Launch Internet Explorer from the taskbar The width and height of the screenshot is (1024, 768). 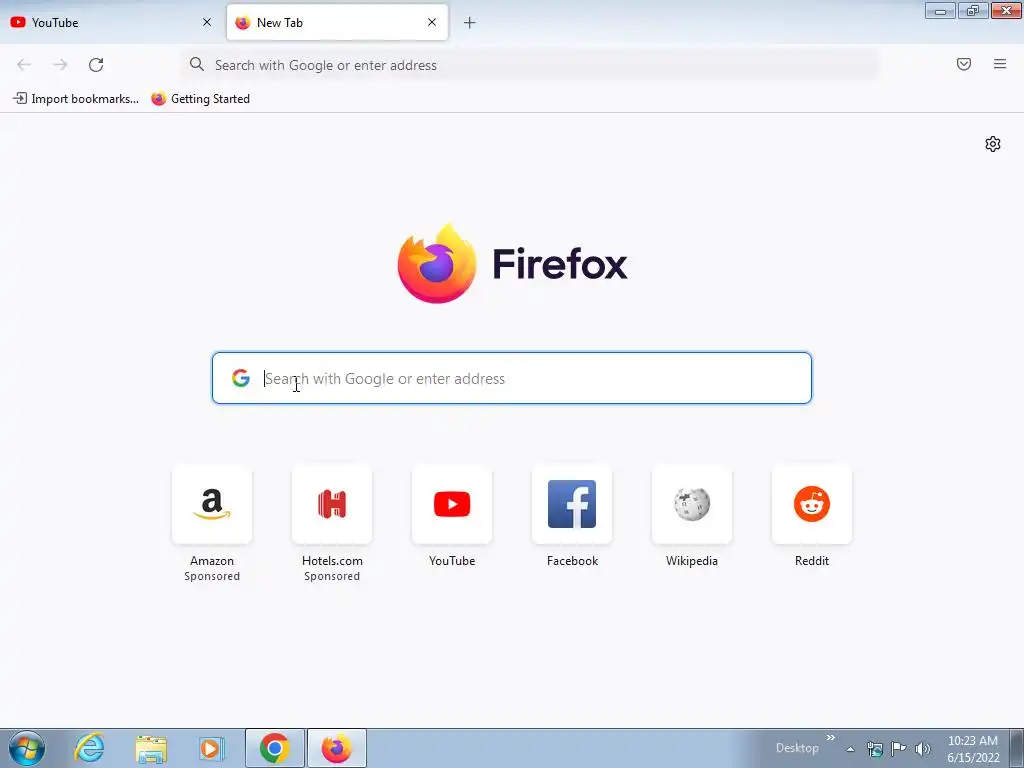coord(89,748)
